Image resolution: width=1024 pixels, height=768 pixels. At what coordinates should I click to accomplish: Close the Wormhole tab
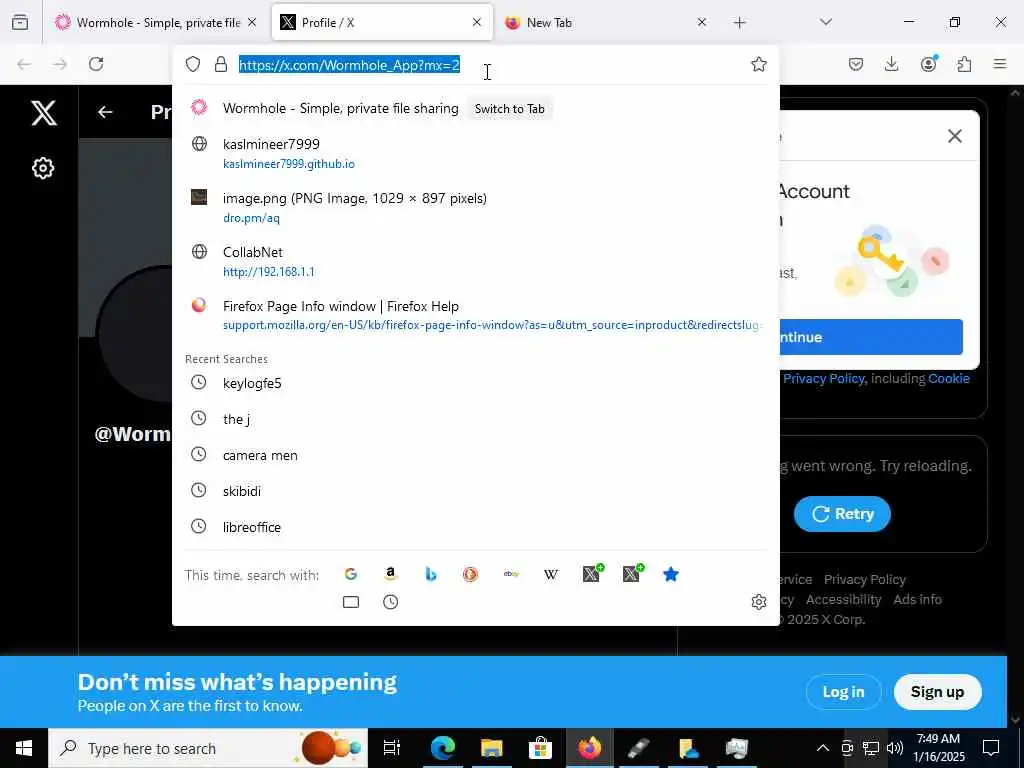point(252,22)
